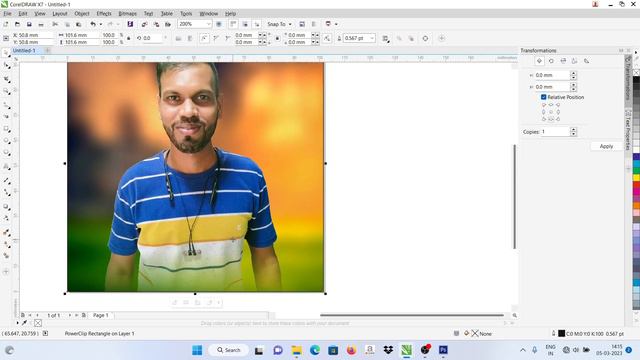Toggle the lock ratio padlock icon

tap(129, 38)
